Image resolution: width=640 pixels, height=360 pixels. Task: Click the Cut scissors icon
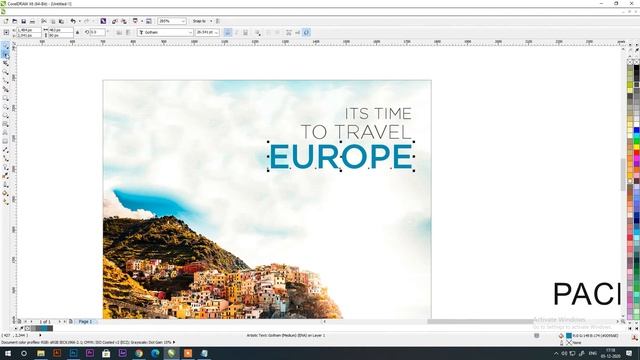[44, 21]
